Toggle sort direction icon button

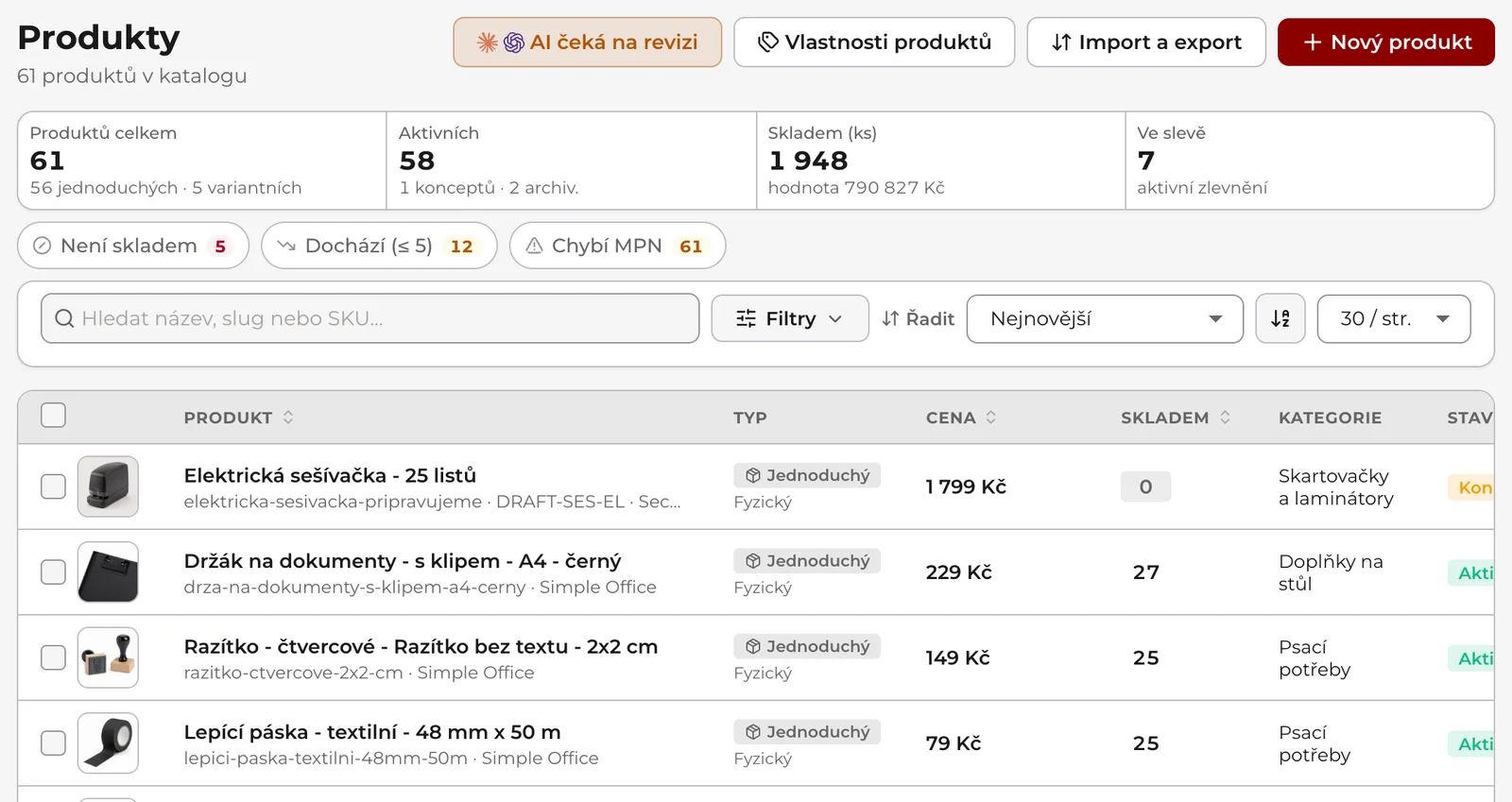[x=1280, y=318]
